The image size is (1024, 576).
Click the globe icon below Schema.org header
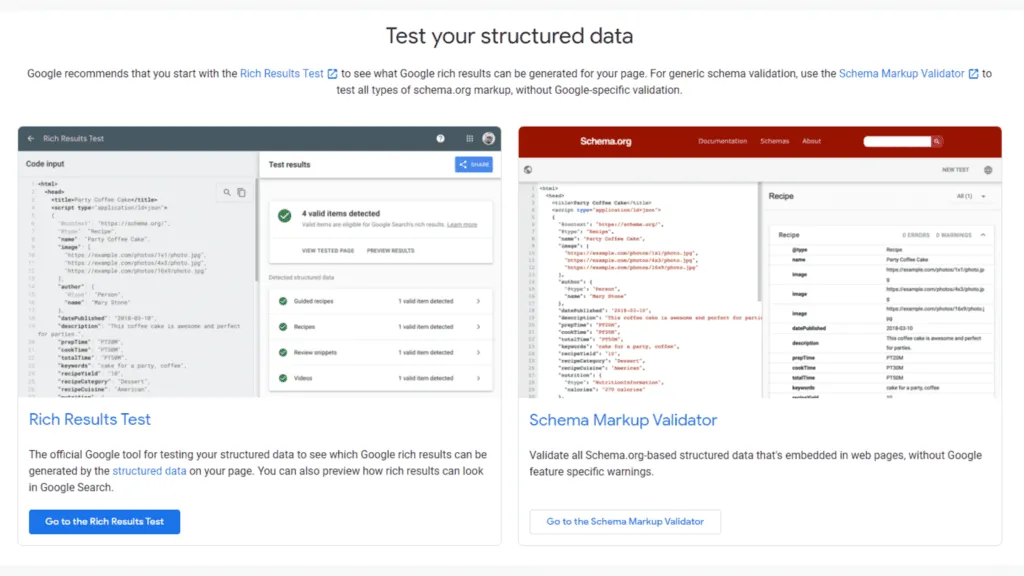click(528, 170)
